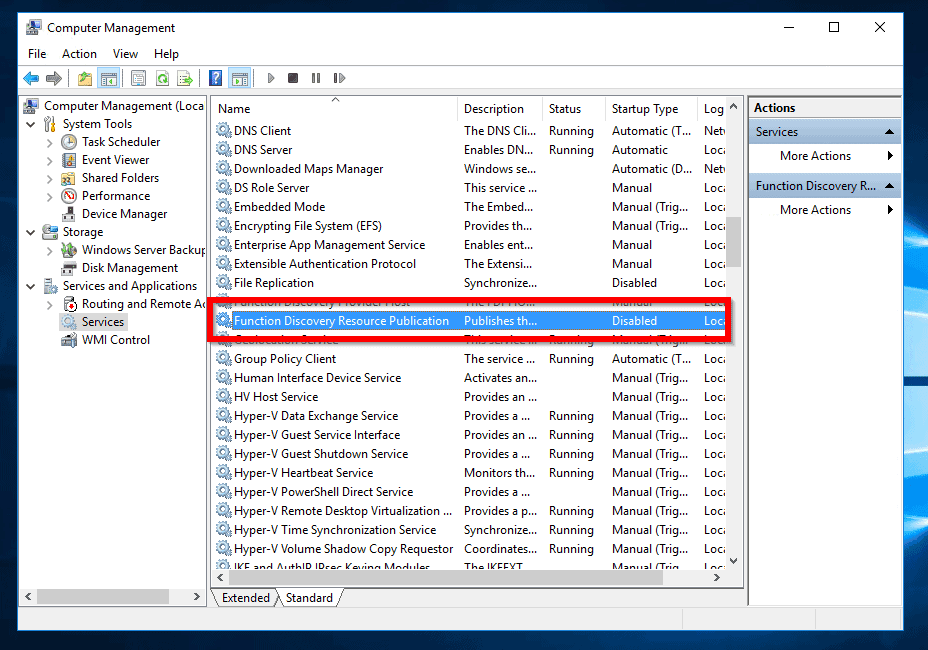Open the Action menu

[x=79, y=54]
